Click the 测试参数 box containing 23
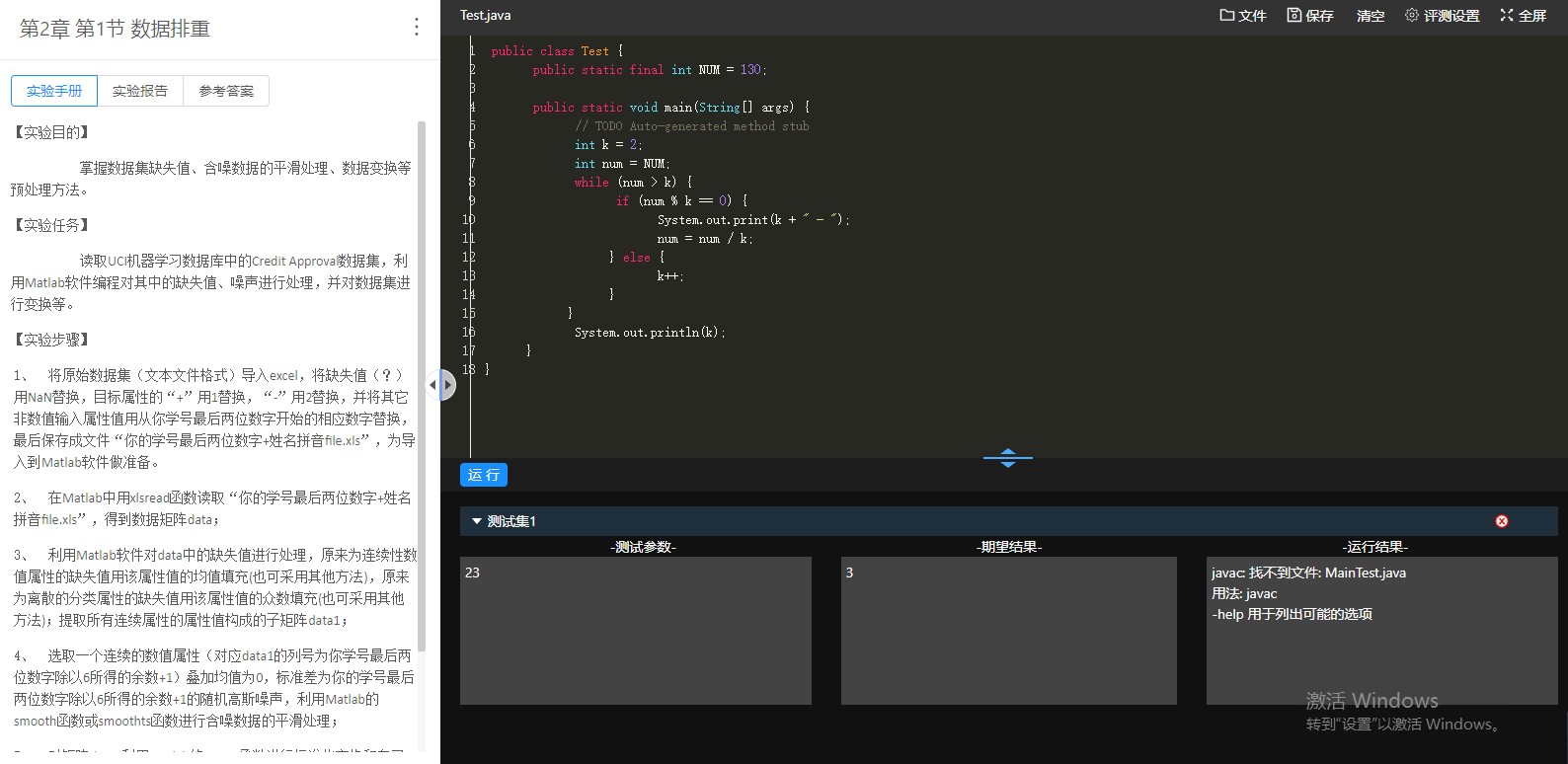Viewport: 1568px width, 764px height. [635, 630]
